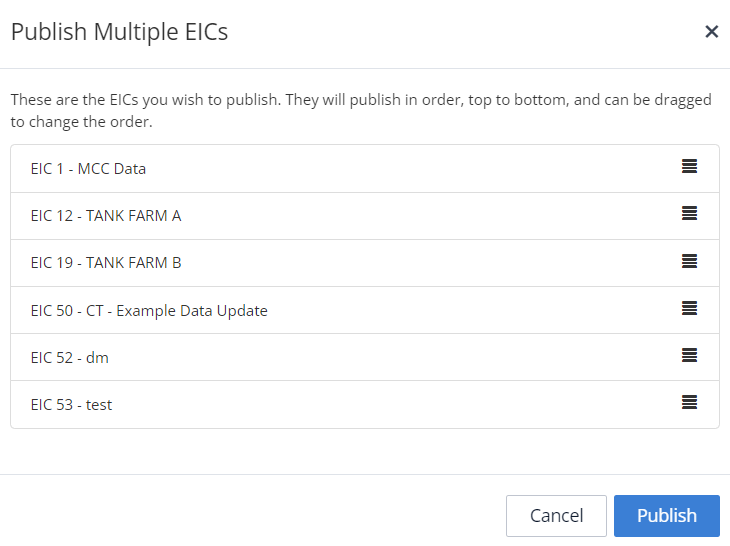
Task: Grab the drag handle for EIC 1 - MCC Data
Action: (689, 166)
